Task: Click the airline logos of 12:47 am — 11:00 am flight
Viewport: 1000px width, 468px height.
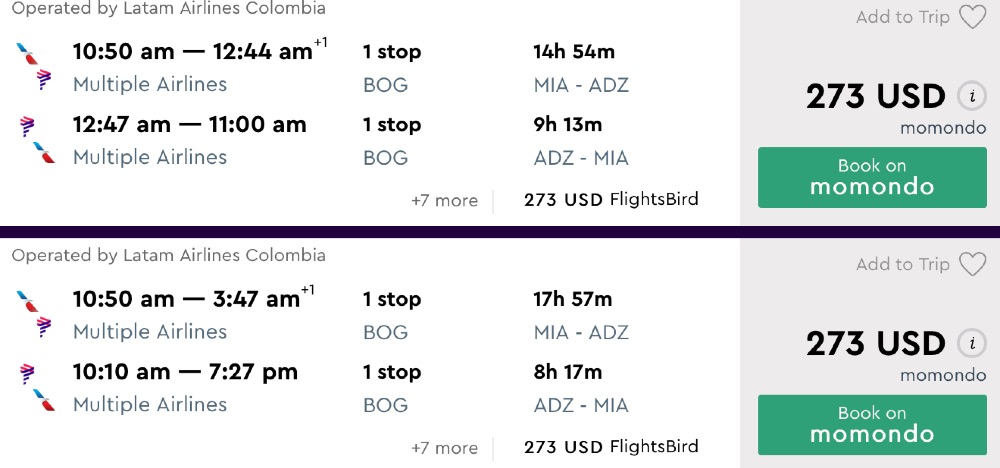Action: click(x=35, y=140)
